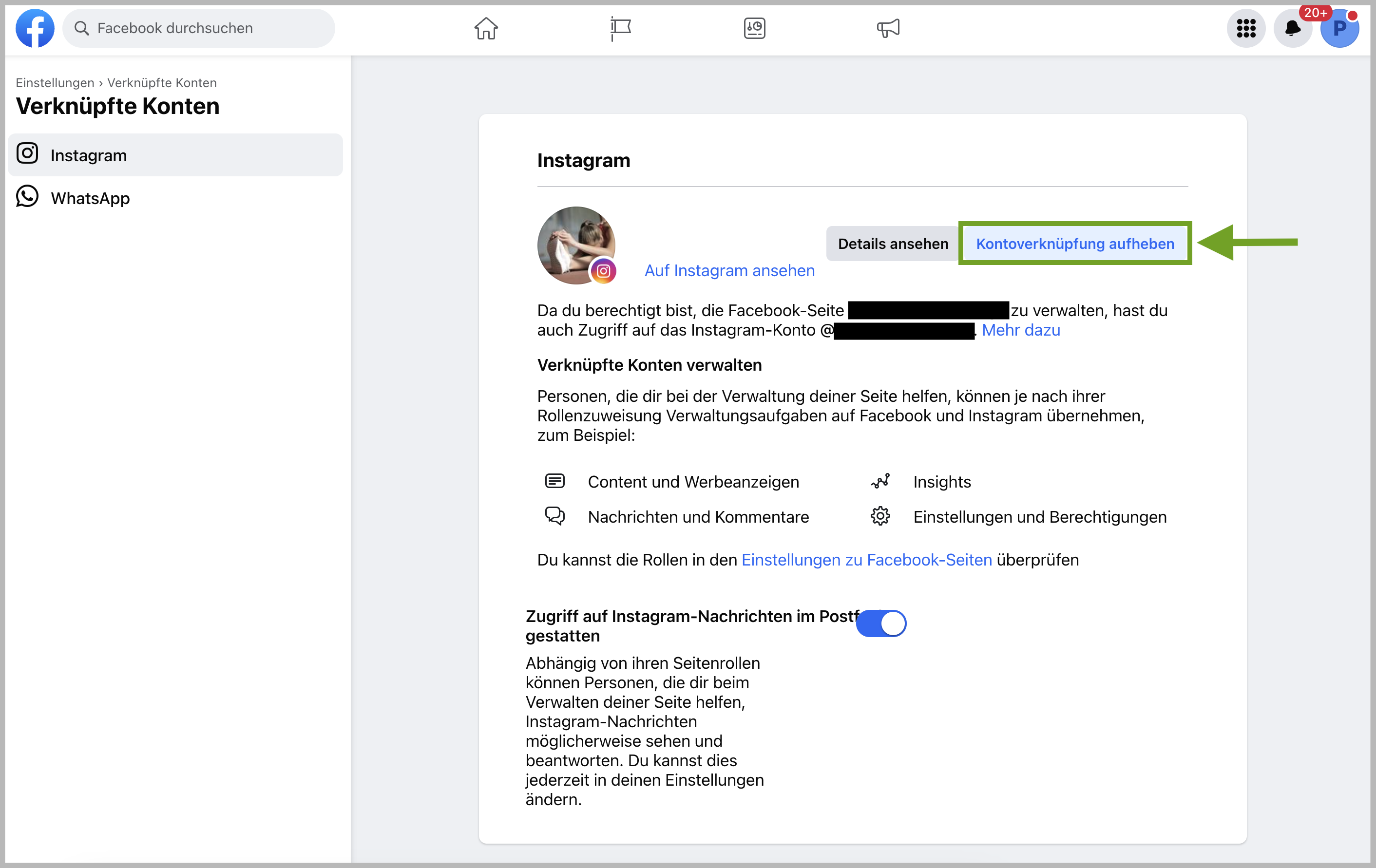
Task: Go to Einstellungen in breadcrumb
Action: (x=55, y=83)
